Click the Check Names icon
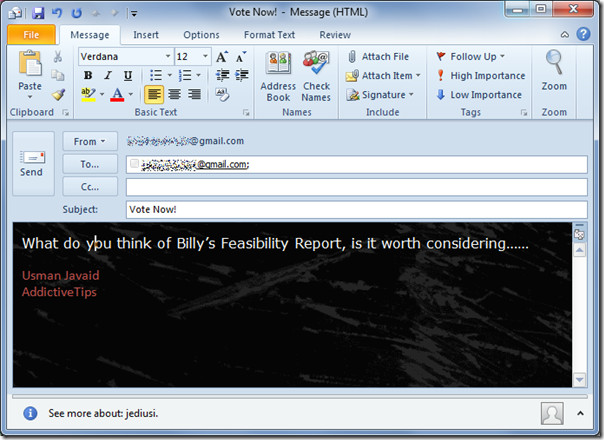The image size is (604, 440). (316, 75)
